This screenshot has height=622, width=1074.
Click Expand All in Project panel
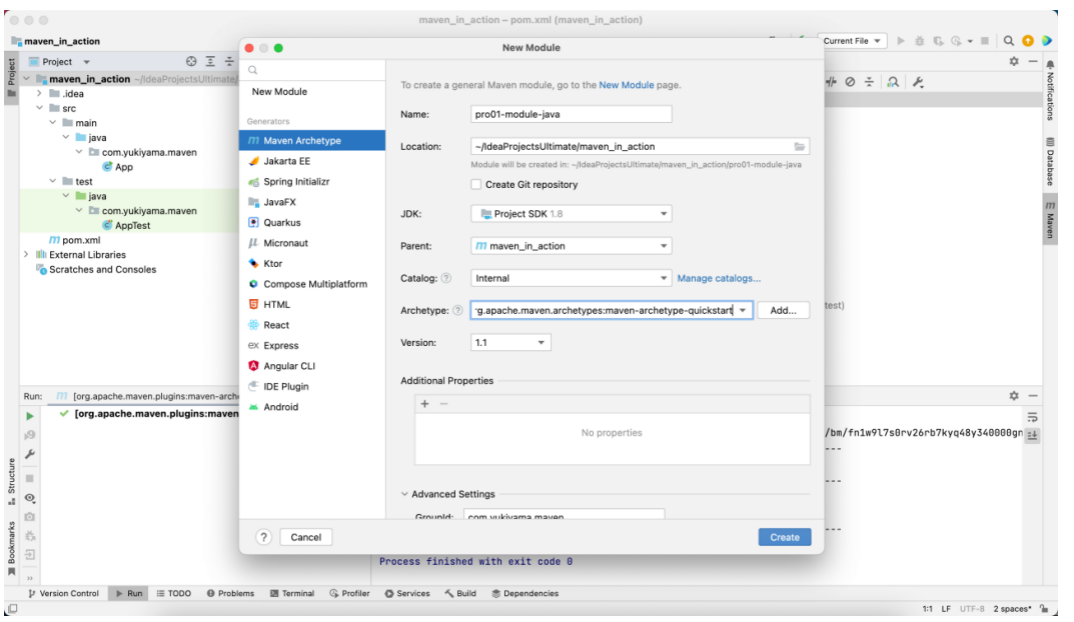click(x=210, y=62)
